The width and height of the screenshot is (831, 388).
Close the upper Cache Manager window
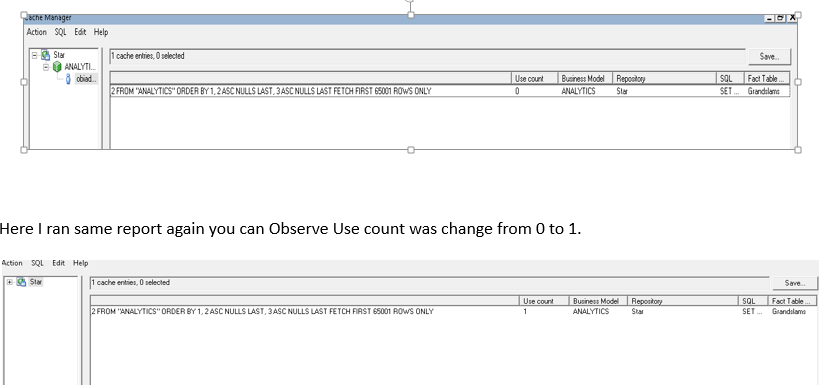(792, 18)
